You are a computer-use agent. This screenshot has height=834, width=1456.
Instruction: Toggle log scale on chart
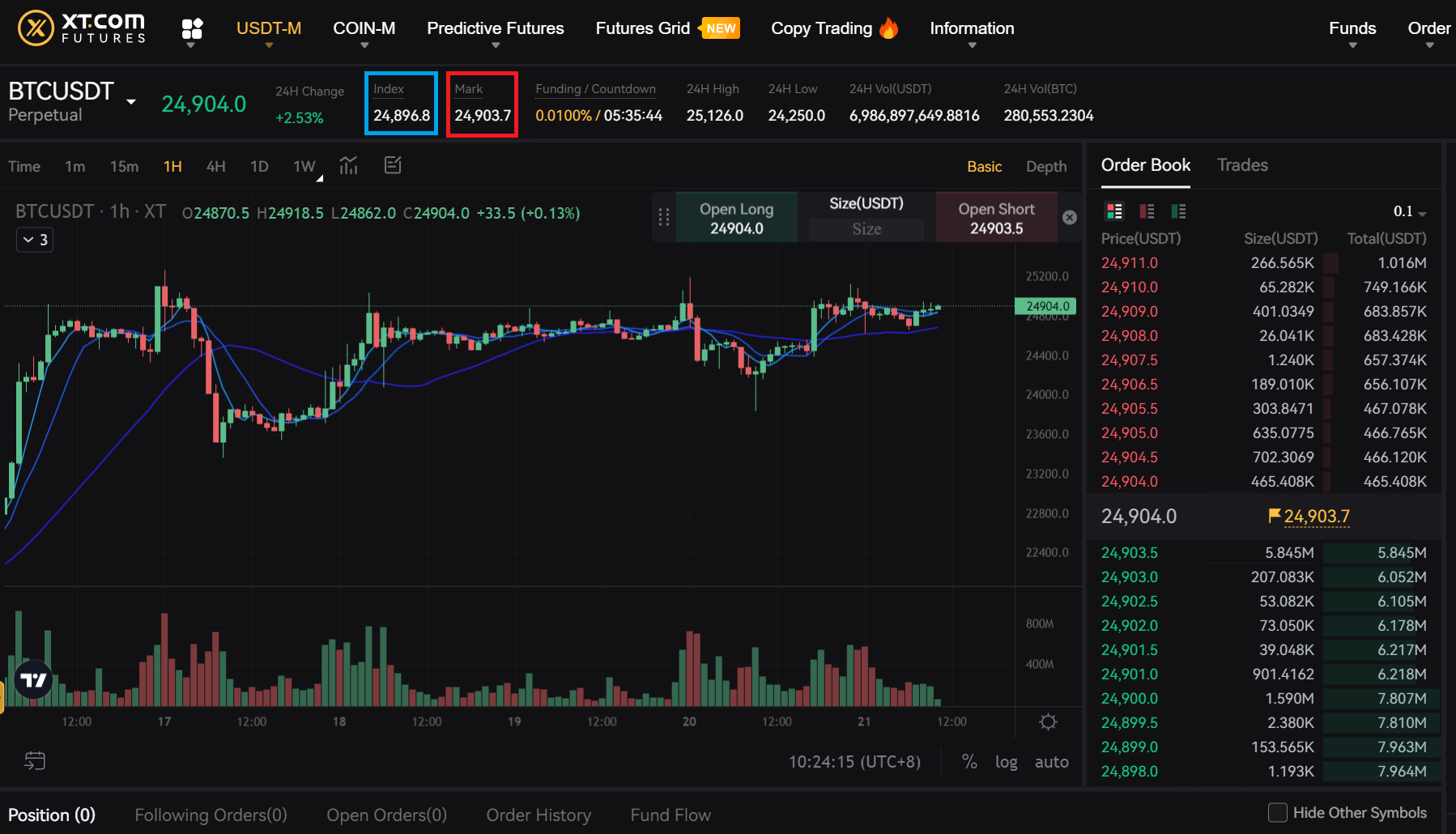coord(1006,762)
